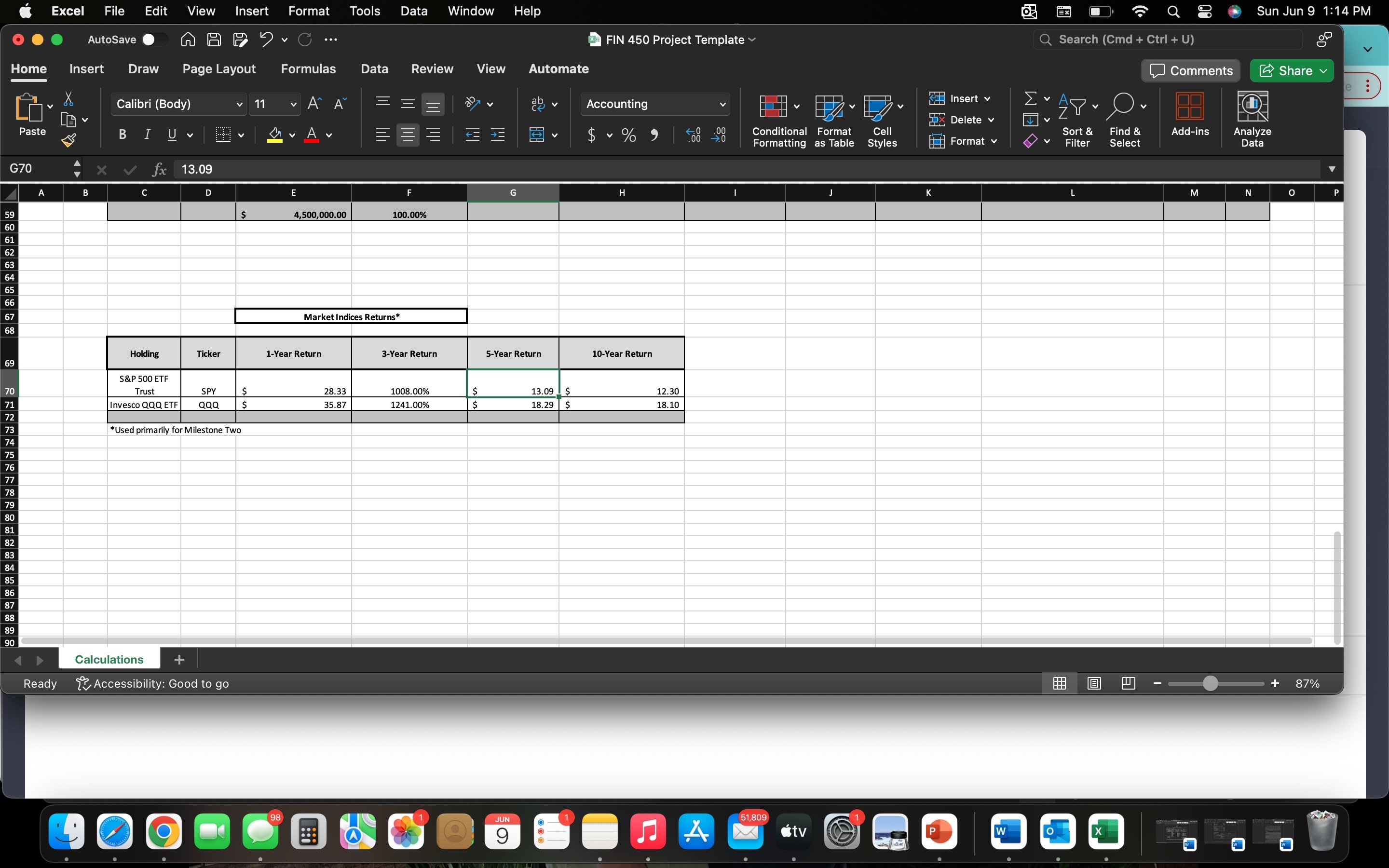
Task: Apply Percent style to the selection
Action: [x=628, y=135]
